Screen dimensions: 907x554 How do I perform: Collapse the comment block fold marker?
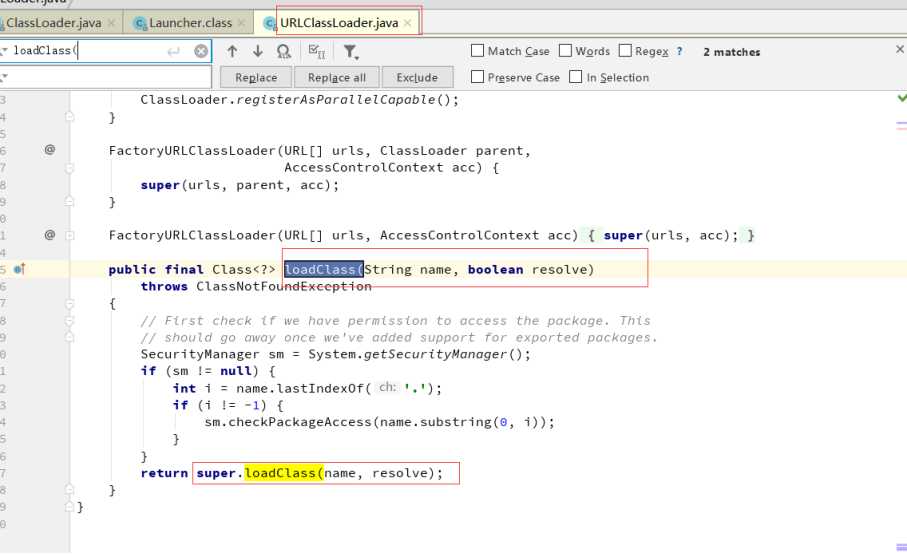coord(69,320)
